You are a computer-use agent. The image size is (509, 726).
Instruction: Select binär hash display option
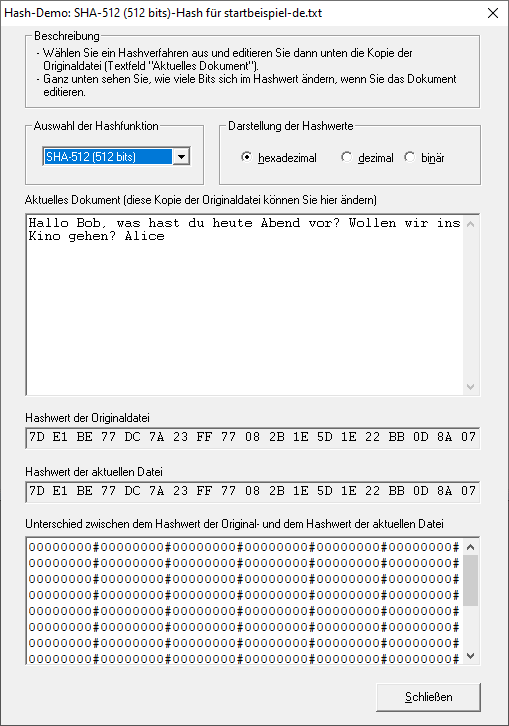424,158
